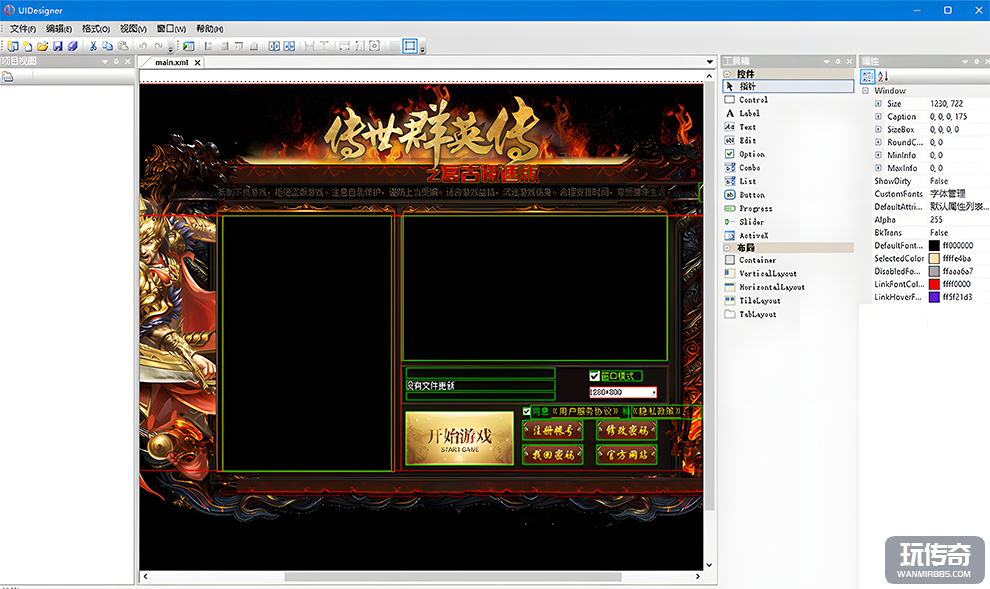990x589 pixels.
Task: Click the 注册帐号 button in canvas
Action: click(x=552, y=431)
